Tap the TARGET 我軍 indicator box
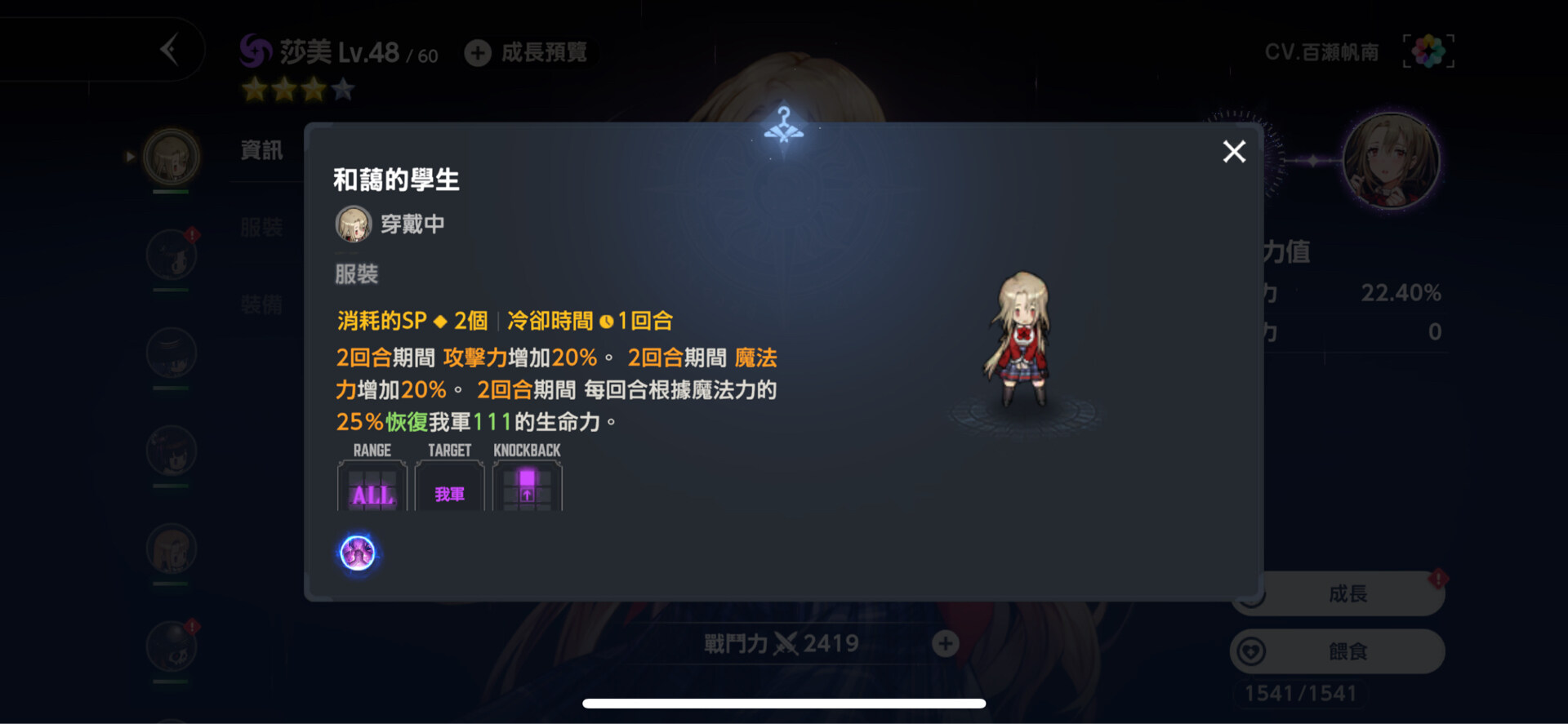Image resolution: width=1568 pixels, height=724 pixels. [x=450, y=486]
